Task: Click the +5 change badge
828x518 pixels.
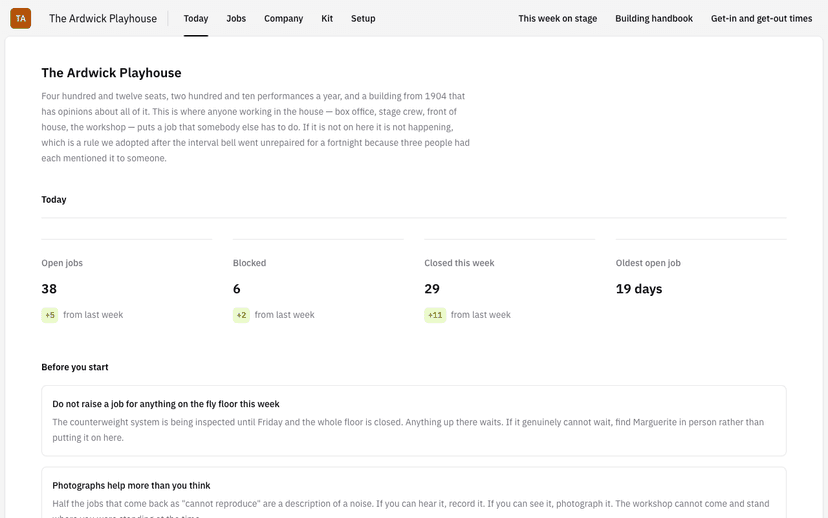Action: [x=50, y=315]
